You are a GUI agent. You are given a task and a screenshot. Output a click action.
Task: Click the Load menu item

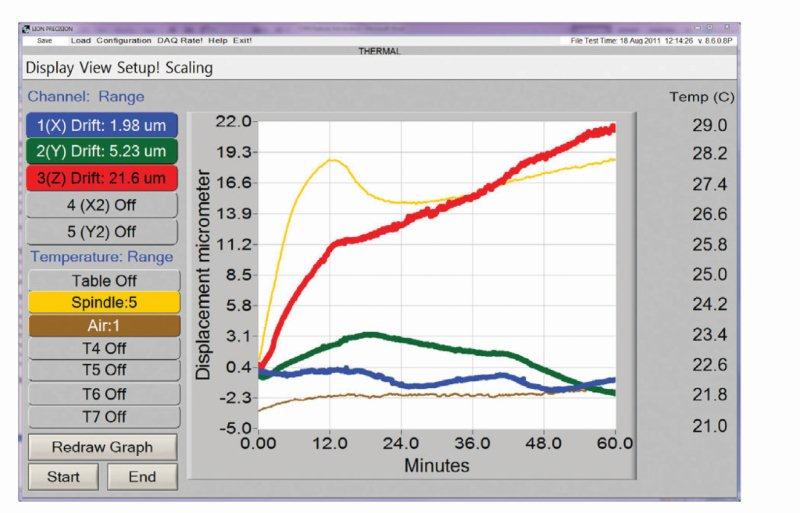pyautogui.click(x=81, y=40)
